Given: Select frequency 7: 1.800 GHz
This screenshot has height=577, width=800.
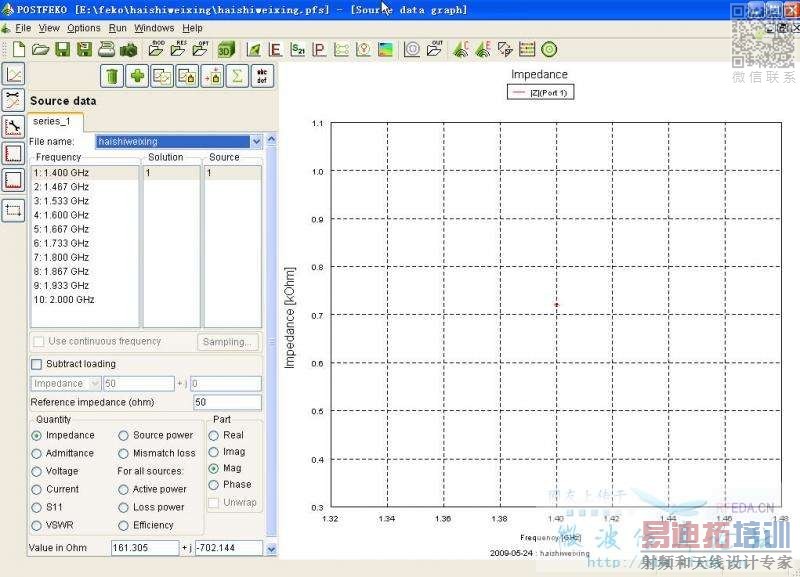Looking at the screenshot, I should pos(85,257).
